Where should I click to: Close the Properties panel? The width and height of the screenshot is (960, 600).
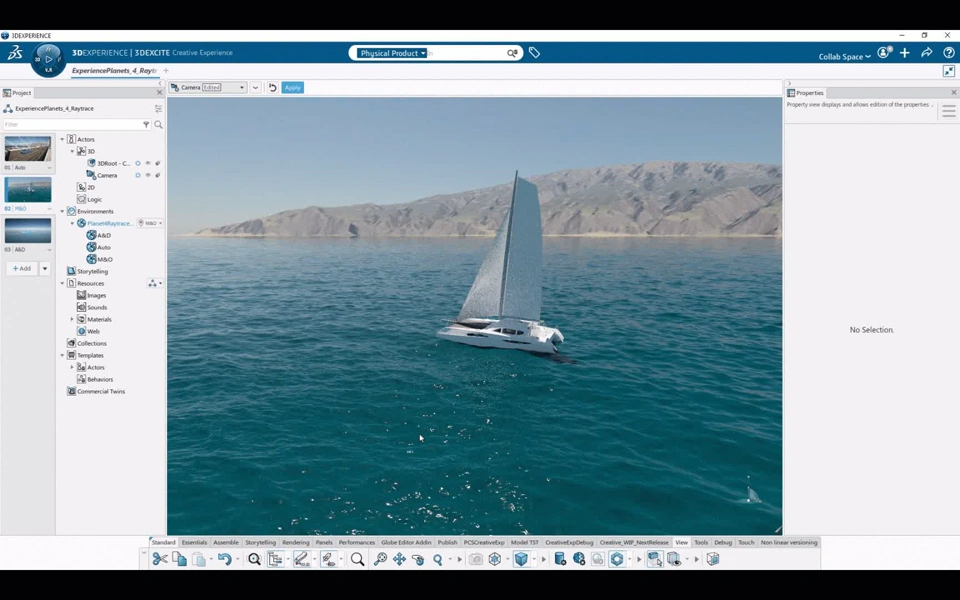[954, 92]
